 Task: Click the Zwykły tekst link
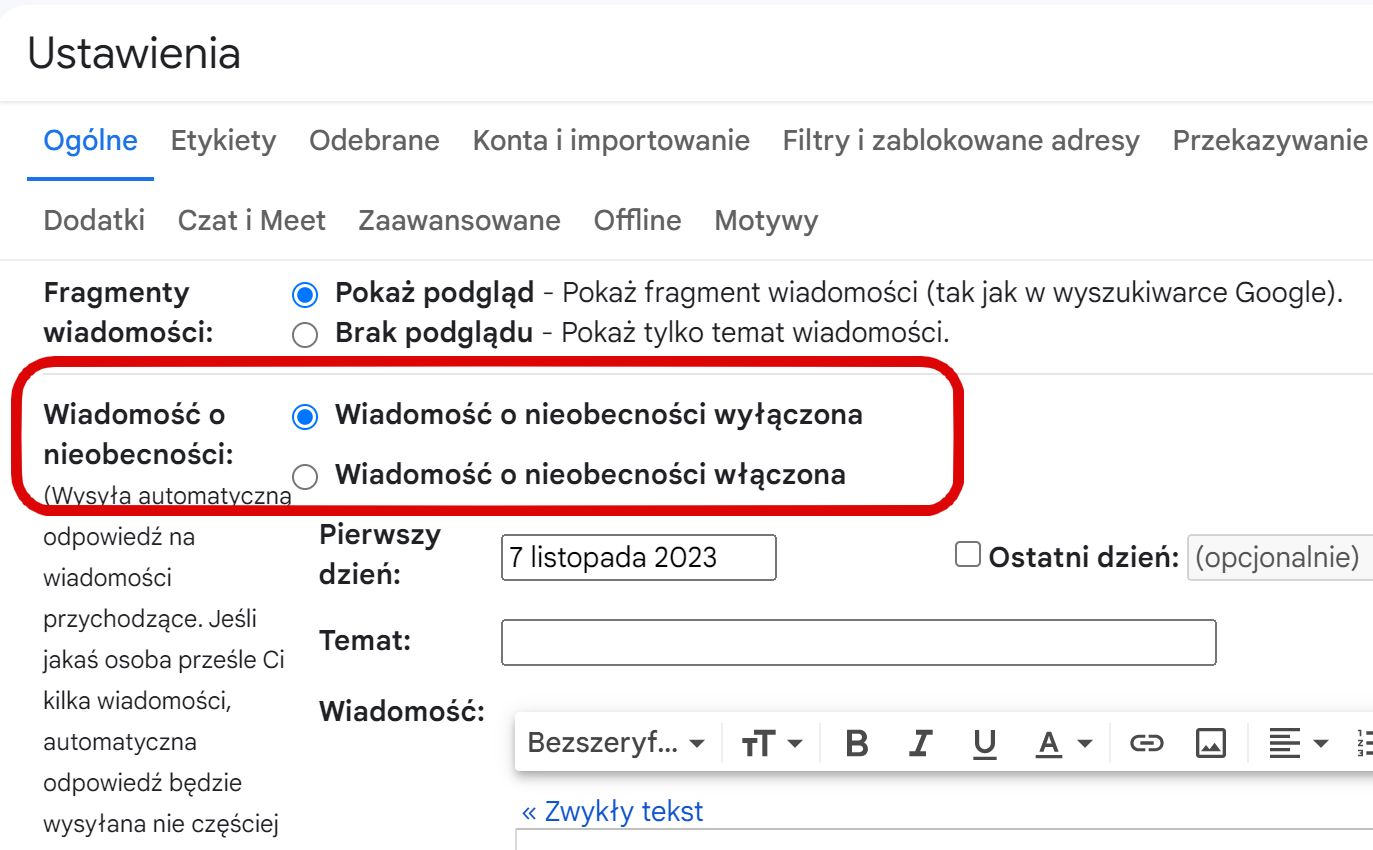coord(612,811)
